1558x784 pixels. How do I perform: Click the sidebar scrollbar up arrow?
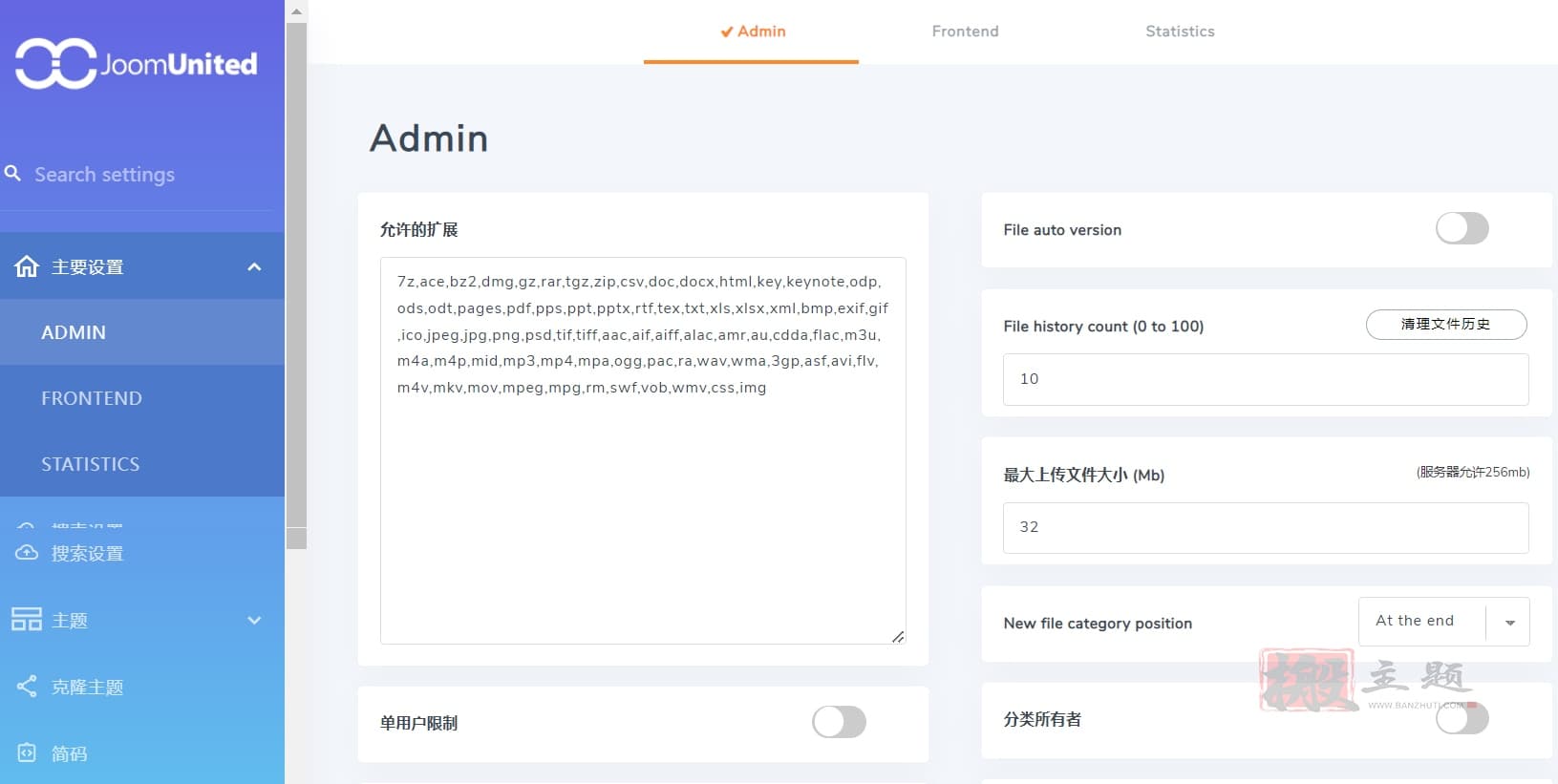pyautogui.click(x=296, y=11)
